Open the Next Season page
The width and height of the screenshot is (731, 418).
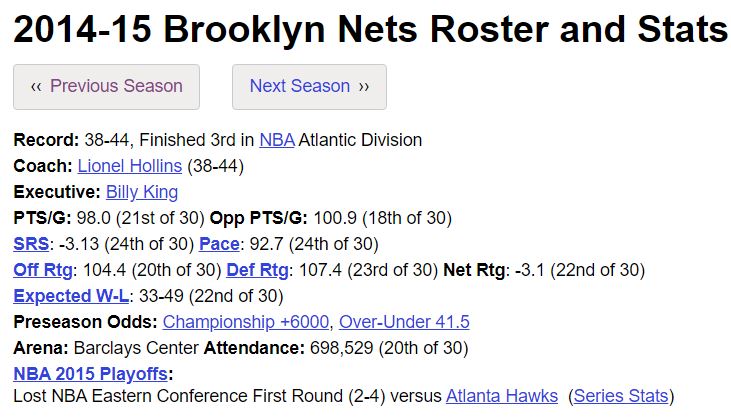[x=309, y=87]
